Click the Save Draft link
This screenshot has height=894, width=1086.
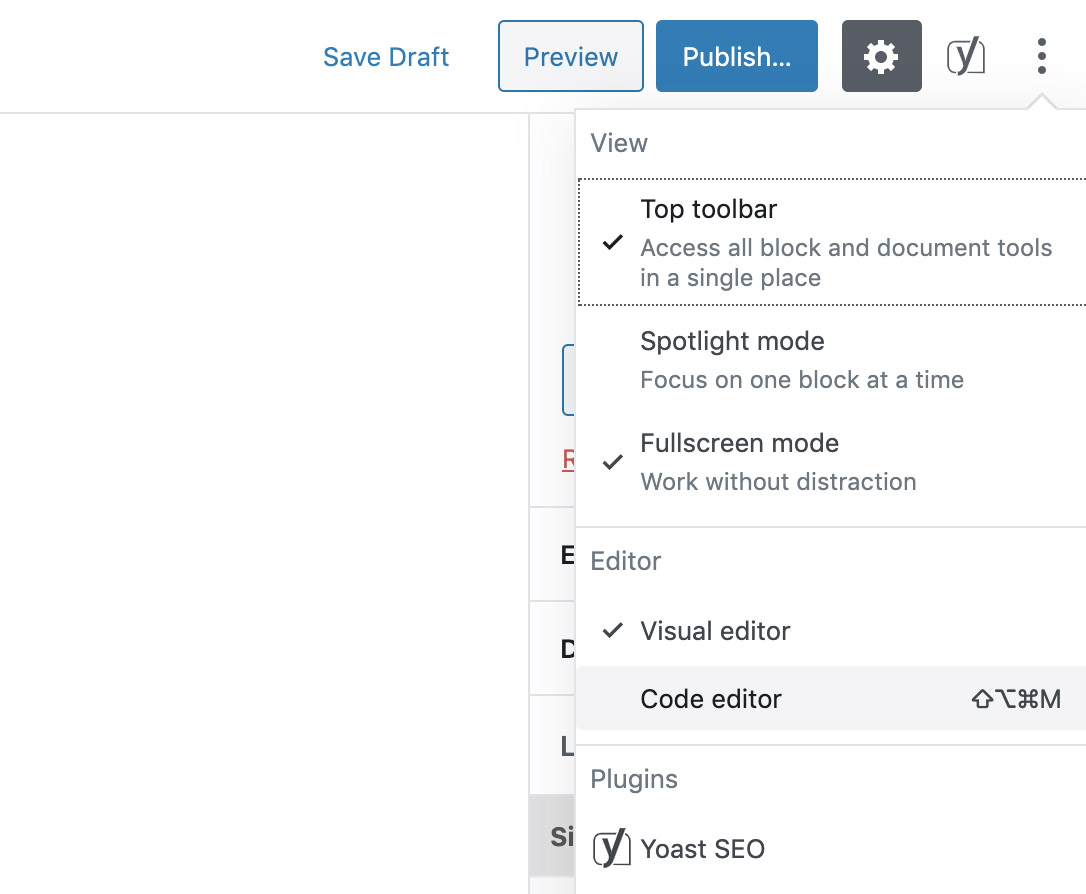pyautogui.click(x=386, y=57)
